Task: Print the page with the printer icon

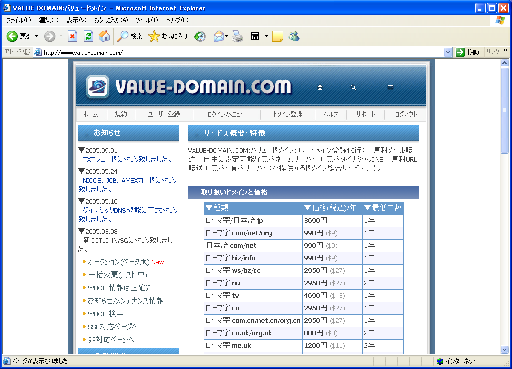Action: coord(238,36)
